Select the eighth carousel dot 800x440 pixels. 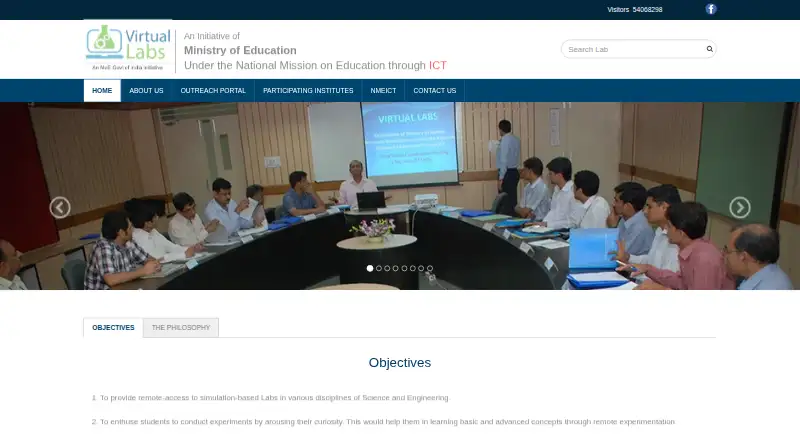(x=430, y=268)
